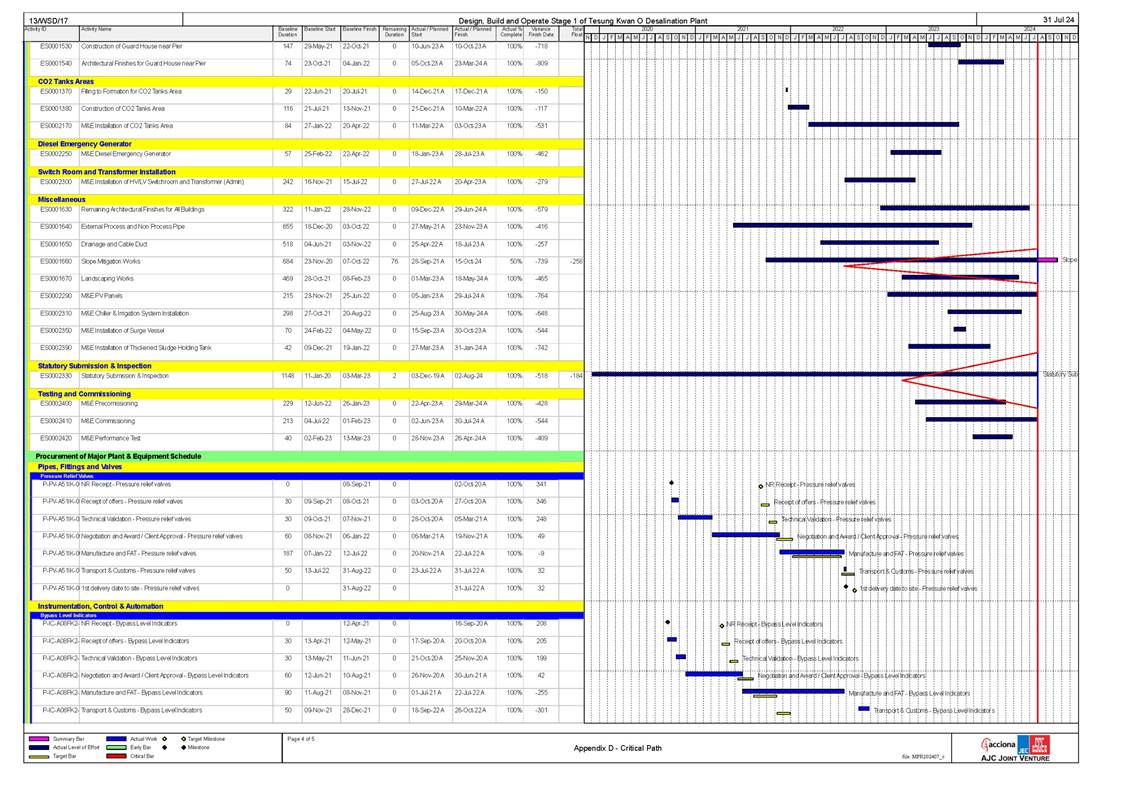Collapse the CO2 Tanks Areas group
Viewport: 1123px width, 794px height.
66,81
